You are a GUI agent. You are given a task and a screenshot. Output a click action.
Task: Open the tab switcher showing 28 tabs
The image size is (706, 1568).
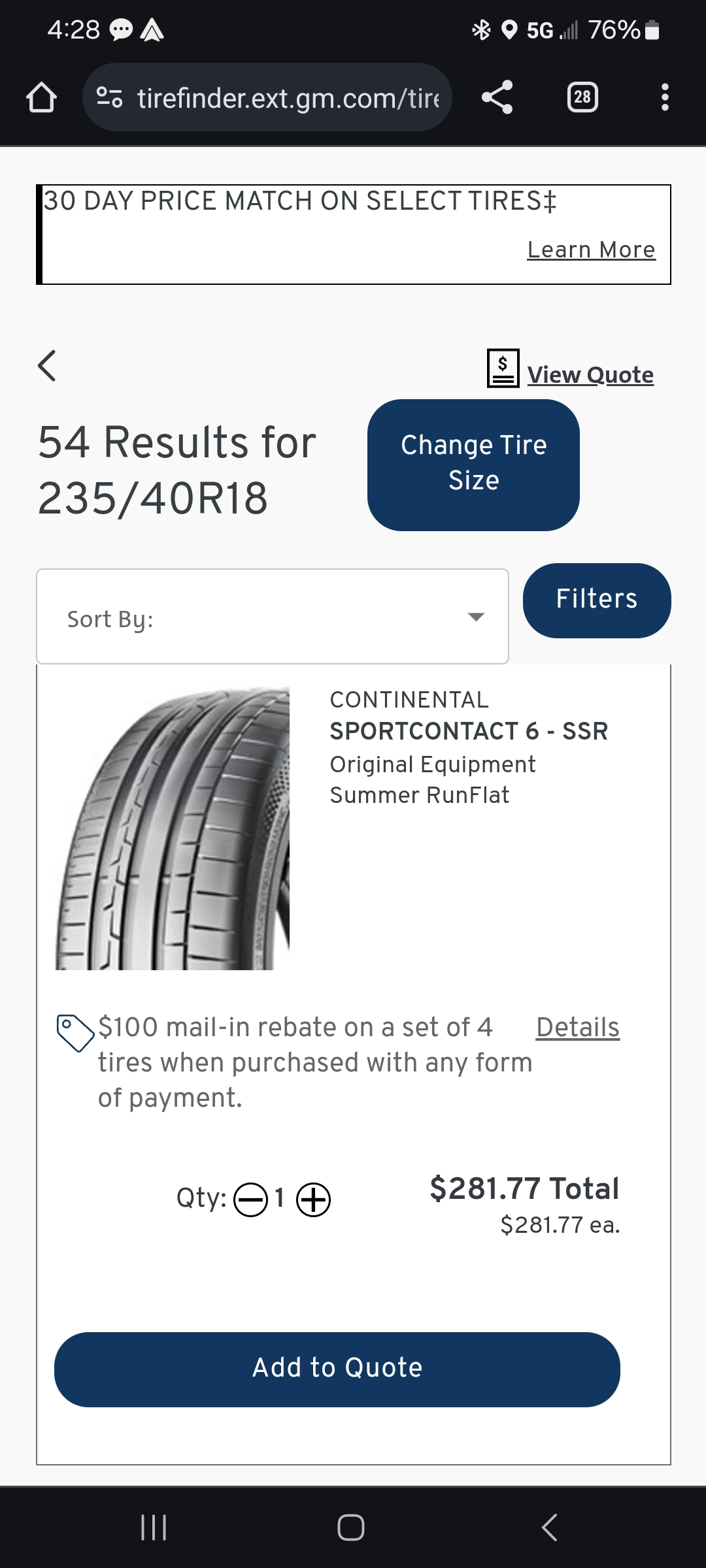pyautogui.click(x=582, y=98)
